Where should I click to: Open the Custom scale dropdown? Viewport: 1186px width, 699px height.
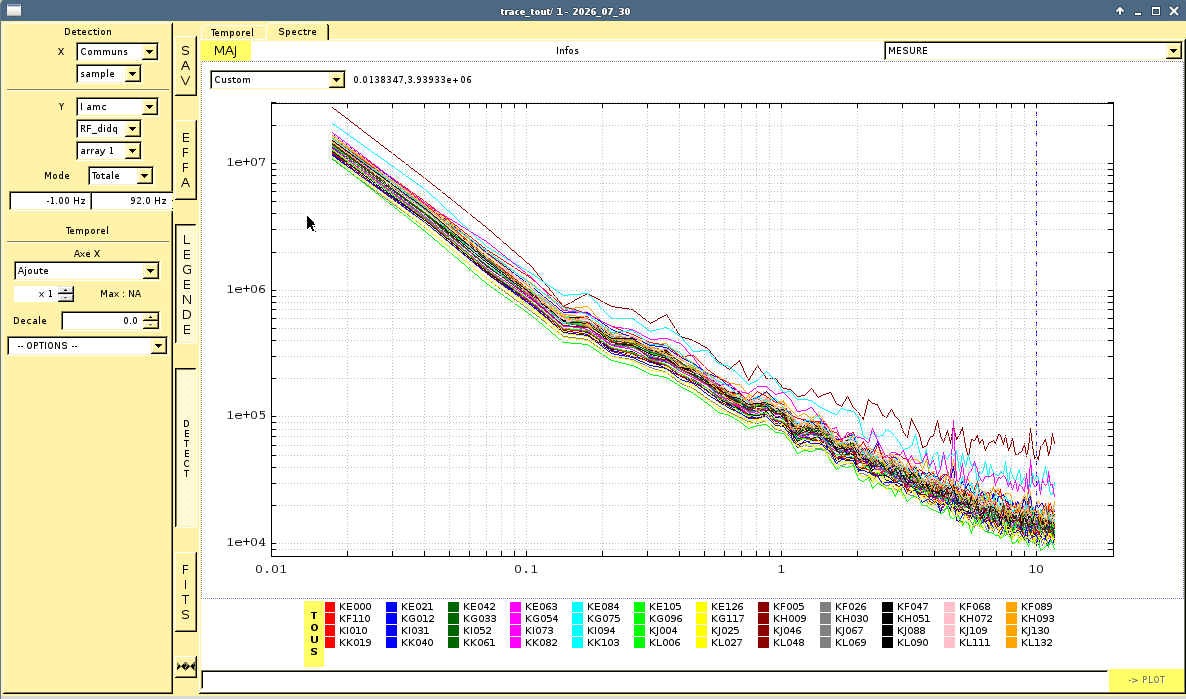point(278,79)
